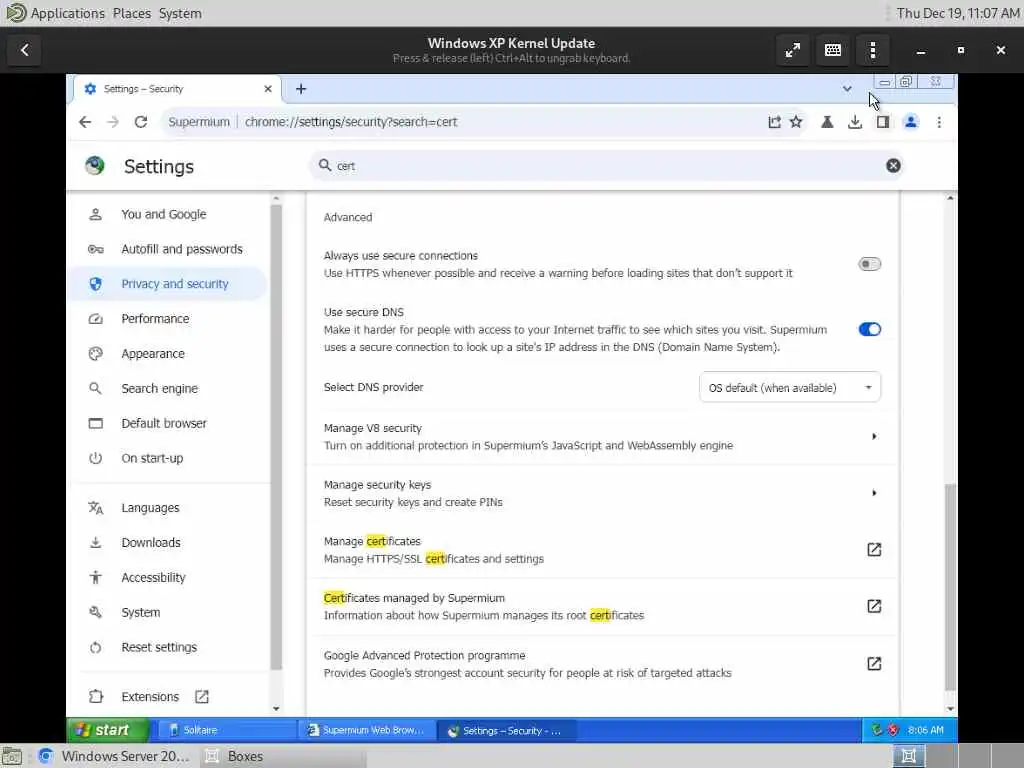
Task: Click main settings page scrollbar thumb
Action: [950, 586]
